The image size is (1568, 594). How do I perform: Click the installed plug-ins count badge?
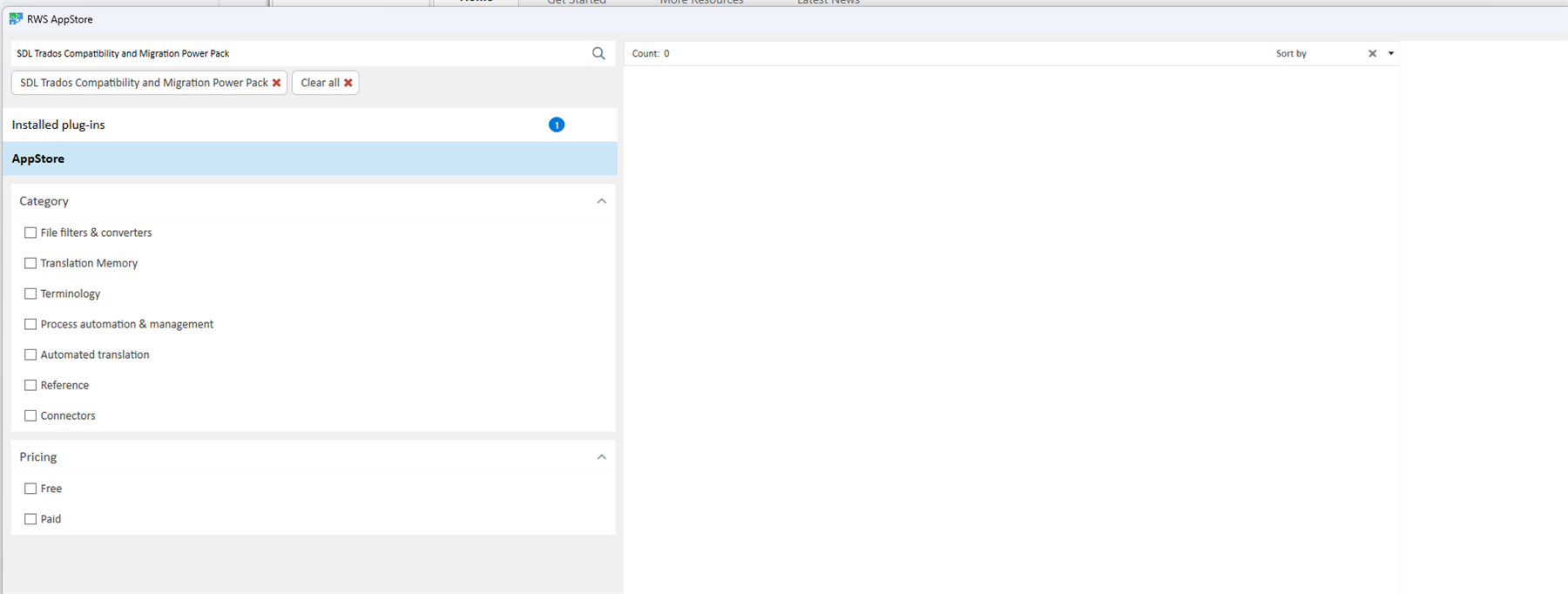(557, 125)
